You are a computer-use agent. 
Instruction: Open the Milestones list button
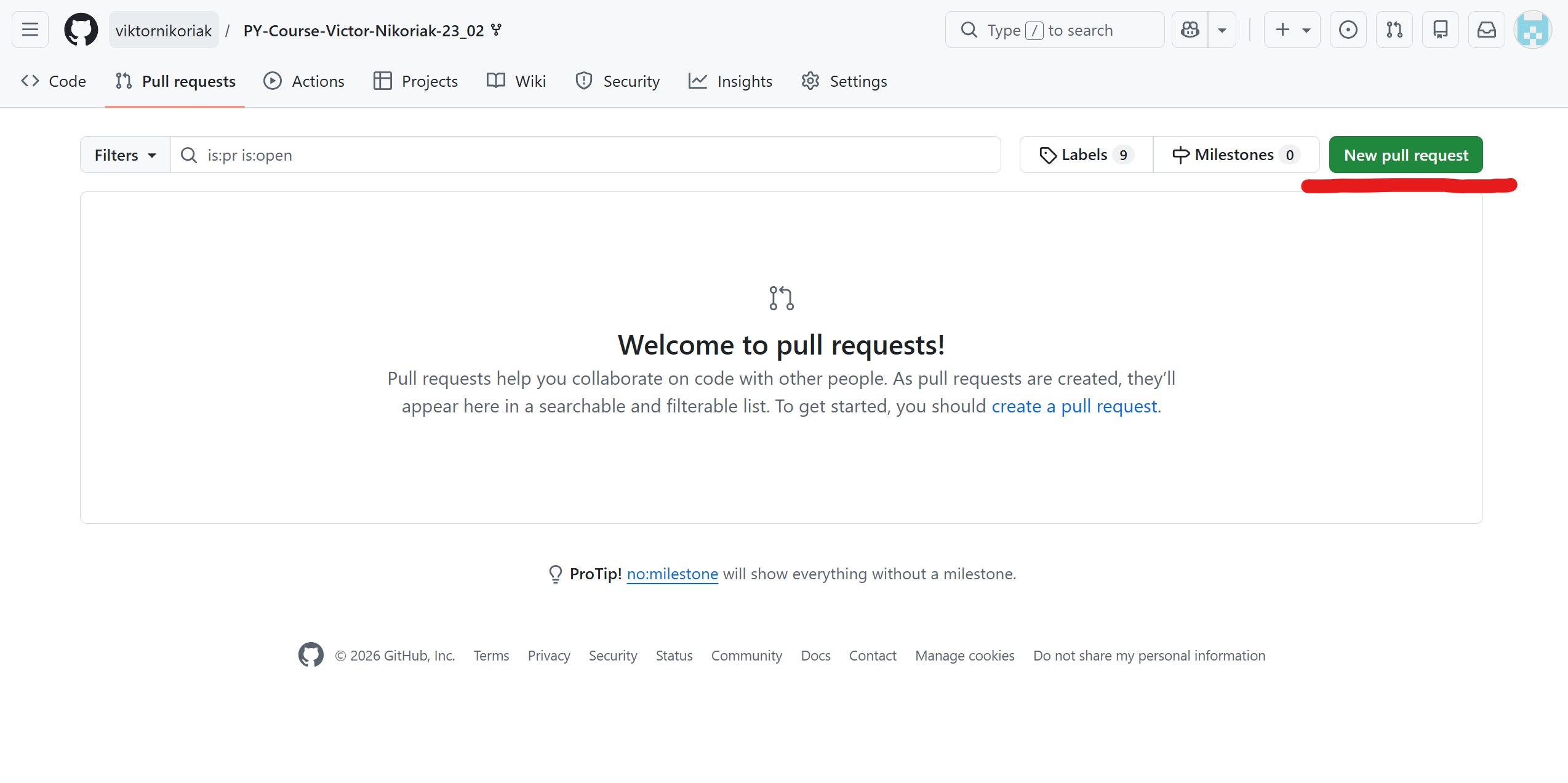coord(1236,155)
